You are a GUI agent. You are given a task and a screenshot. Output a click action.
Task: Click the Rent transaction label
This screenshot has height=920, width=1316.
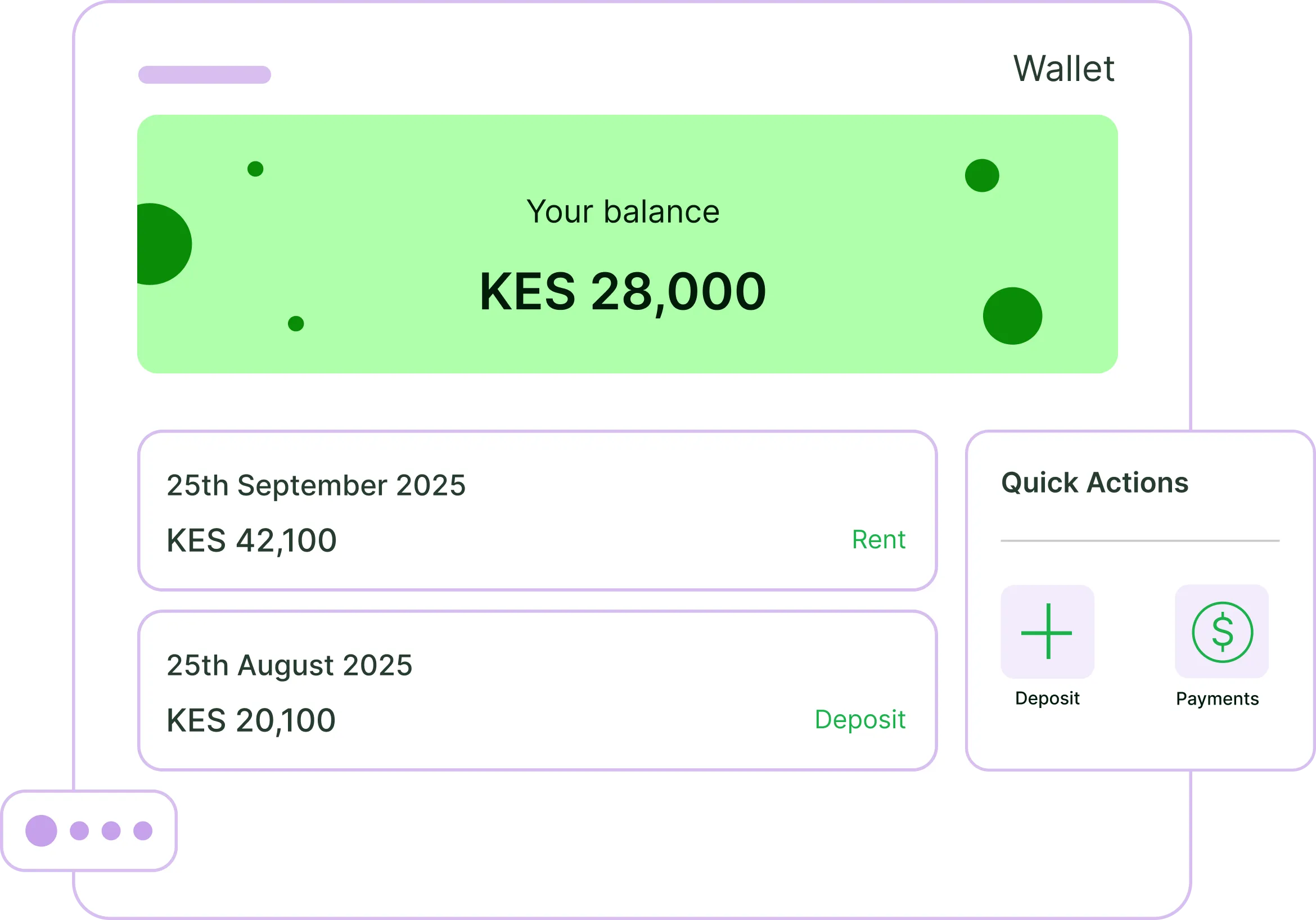click(878, 539)
